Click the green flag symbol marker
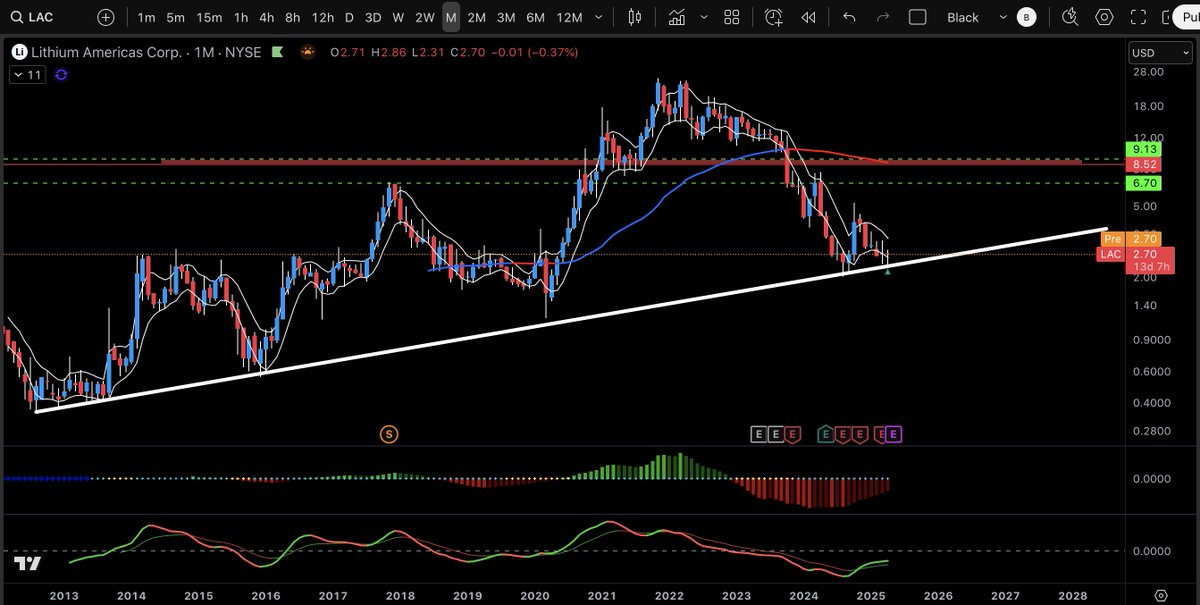 pyautogui.click(x=276, y=51)
